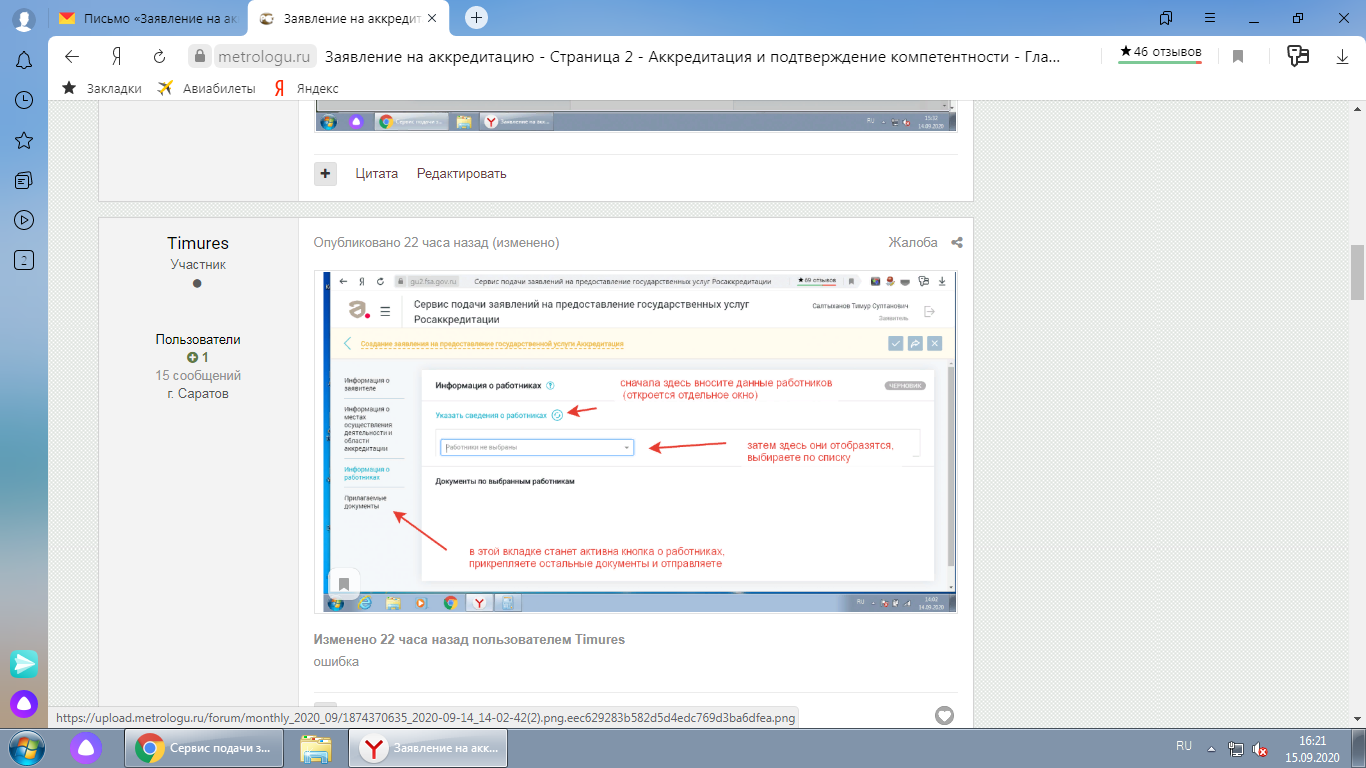
Task: Click the plus multi-quote button beside Цитата
Action: [325, 173]
